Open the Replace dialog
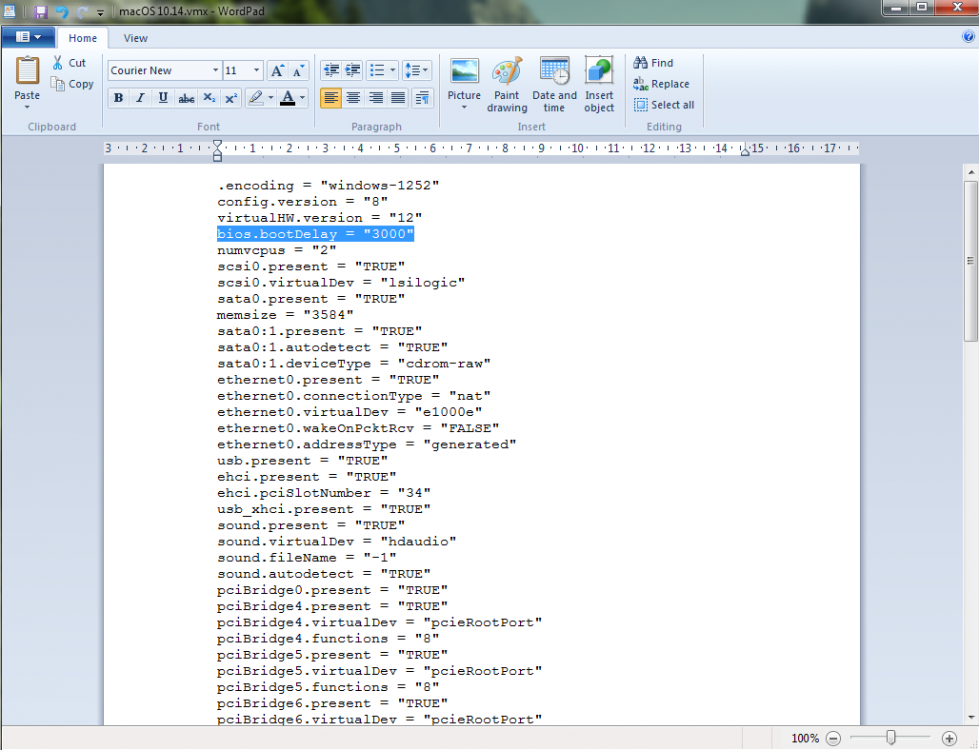 point(661,84)
